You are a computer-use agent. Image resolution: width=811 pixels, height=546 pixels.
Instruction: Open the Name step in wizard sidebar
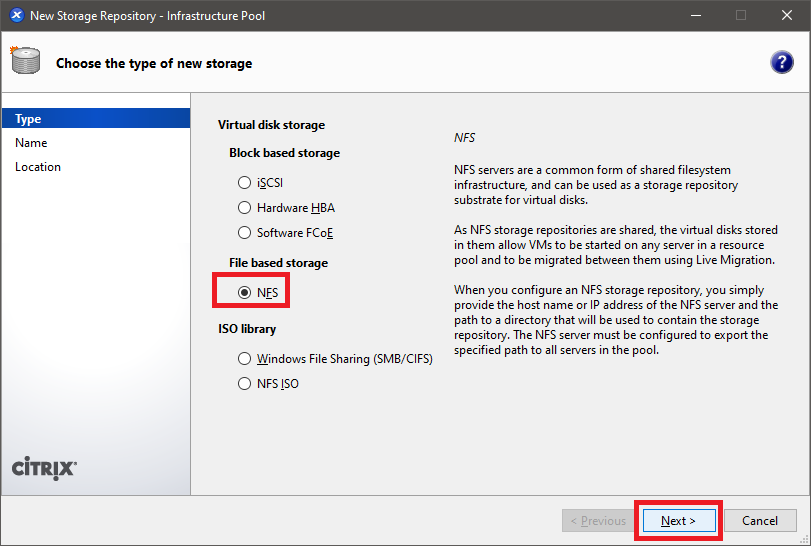tap(31, 143)
